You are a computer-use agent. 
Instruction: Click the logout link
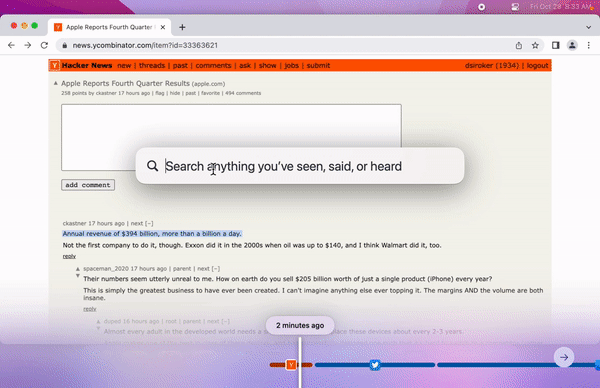tap(537, 65)
